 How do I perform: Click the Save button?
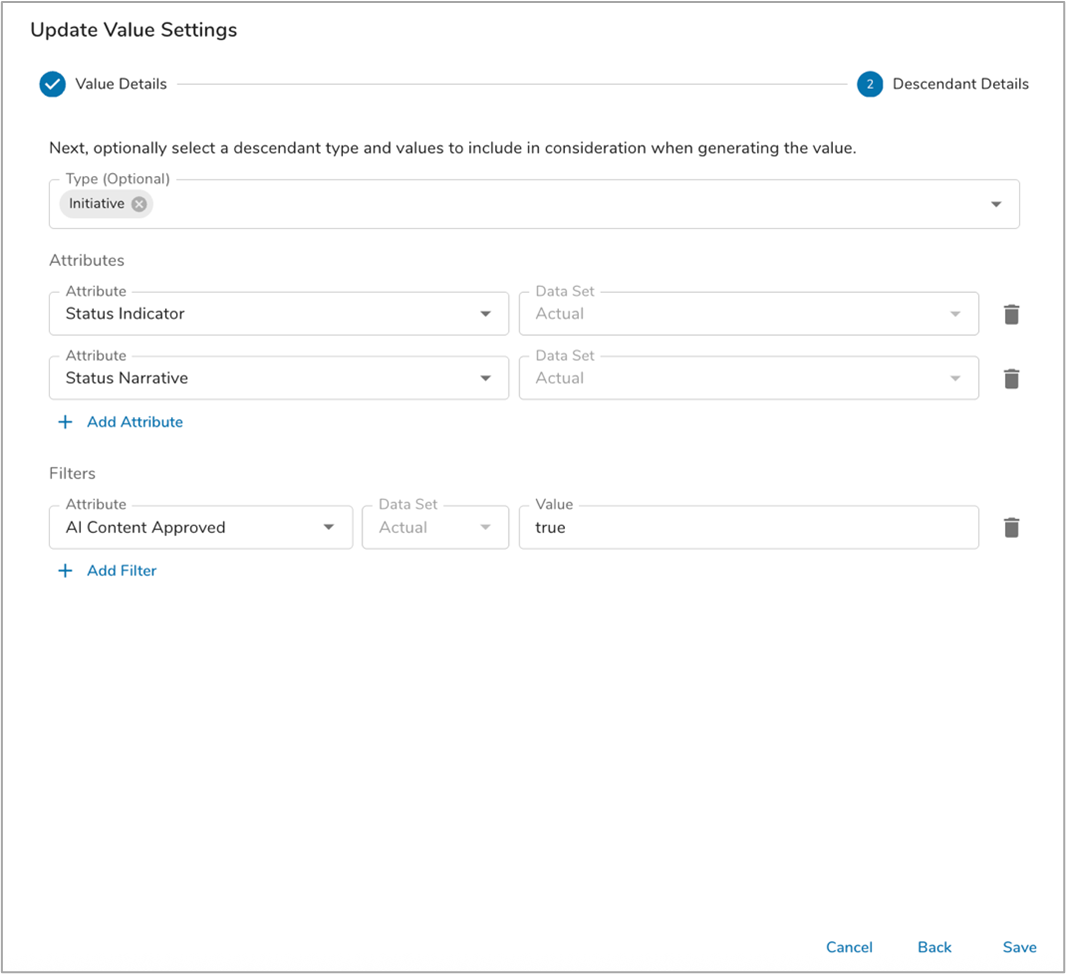click(1019, 947)
